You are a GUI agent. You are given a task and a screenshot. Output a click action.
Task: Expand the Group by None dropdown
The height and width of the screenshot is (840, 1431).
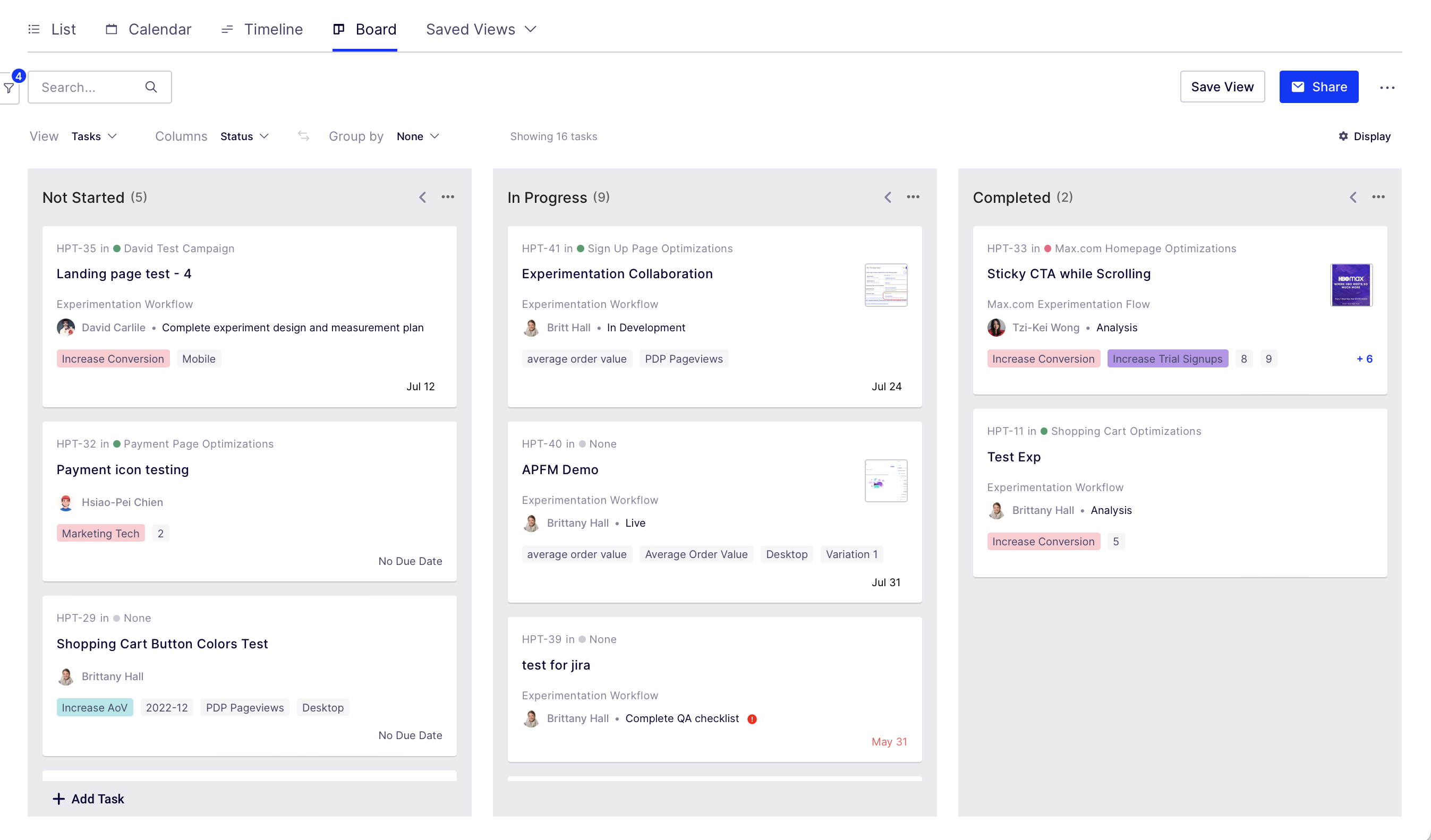click(417, 136)
